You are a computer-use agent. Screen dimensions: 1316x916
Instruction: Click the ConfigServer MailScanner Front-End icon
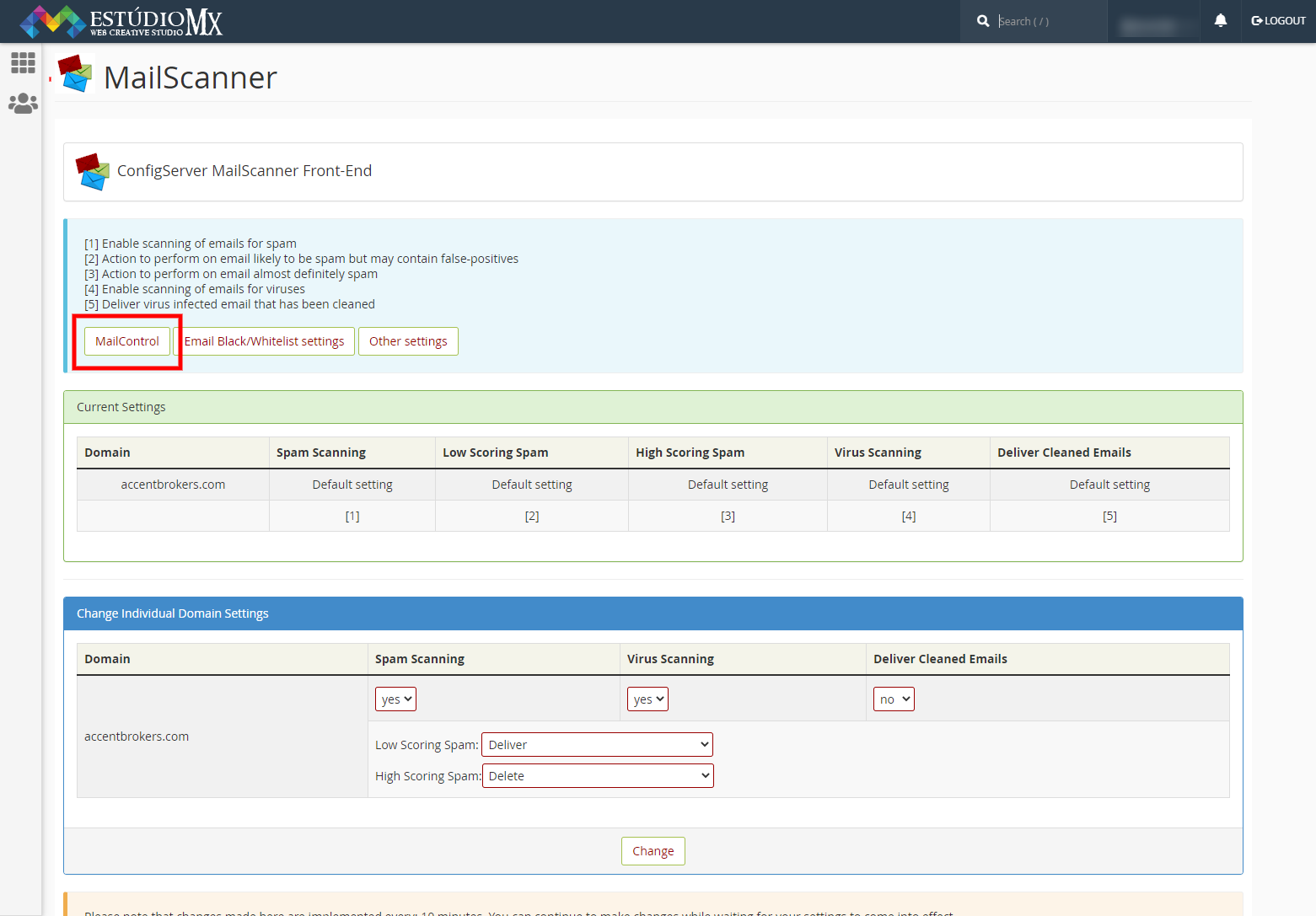point(92,171)
